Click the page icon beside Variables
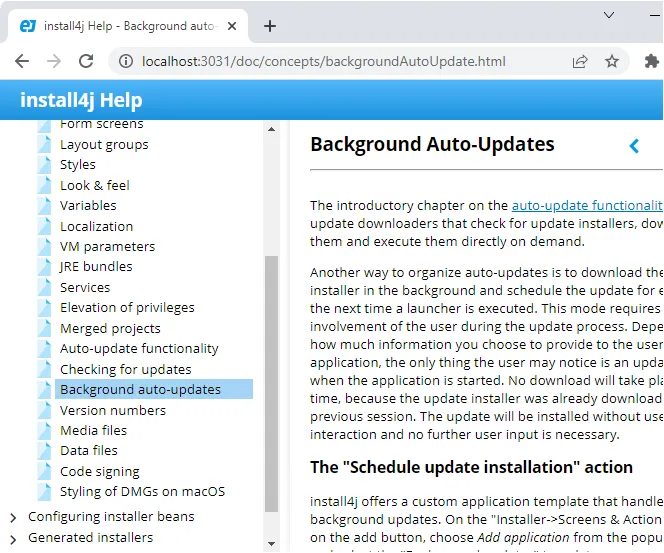 click(44, 205)
